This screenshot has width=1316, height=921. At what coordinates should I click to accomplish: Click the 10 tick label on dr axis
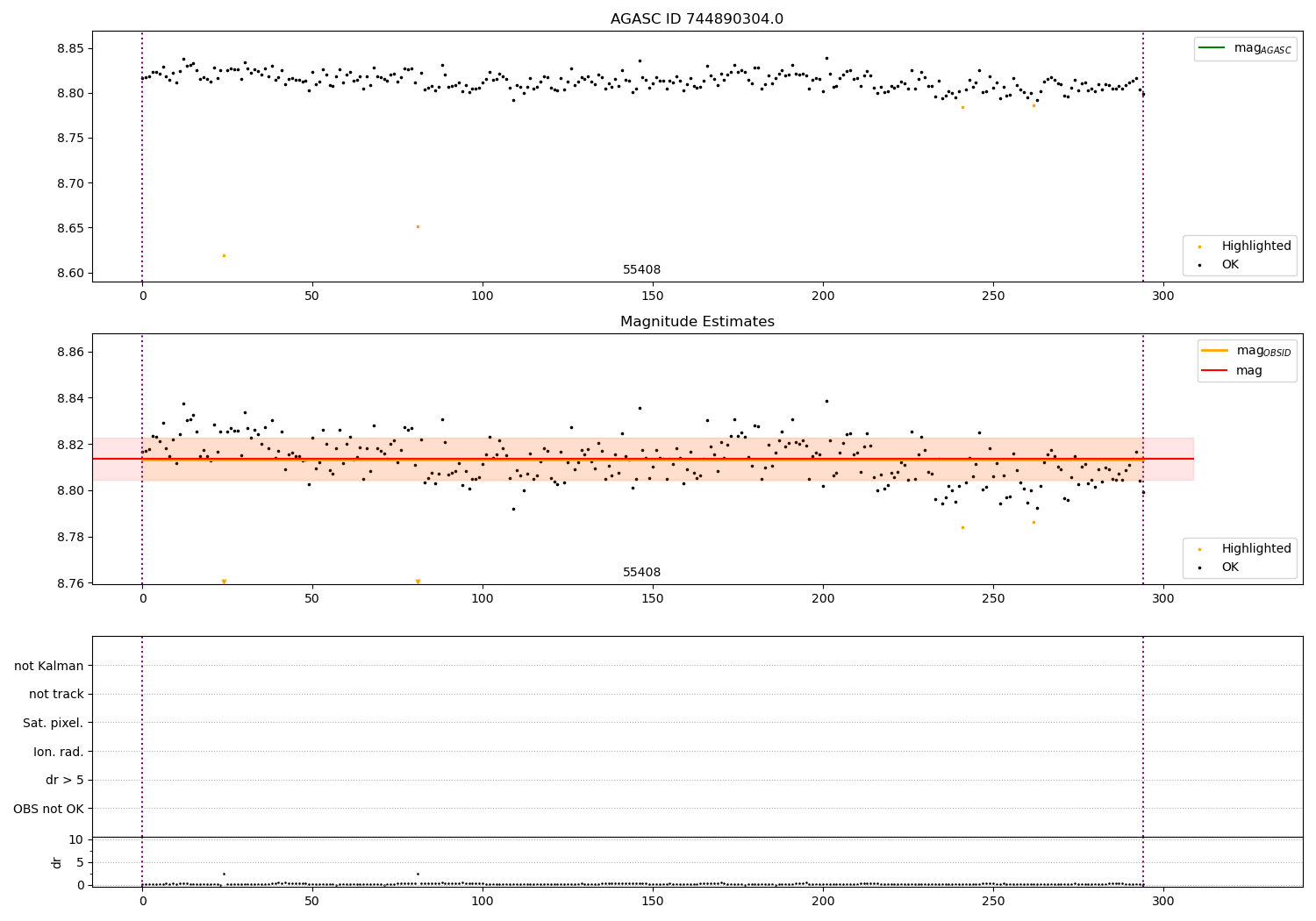75,839
